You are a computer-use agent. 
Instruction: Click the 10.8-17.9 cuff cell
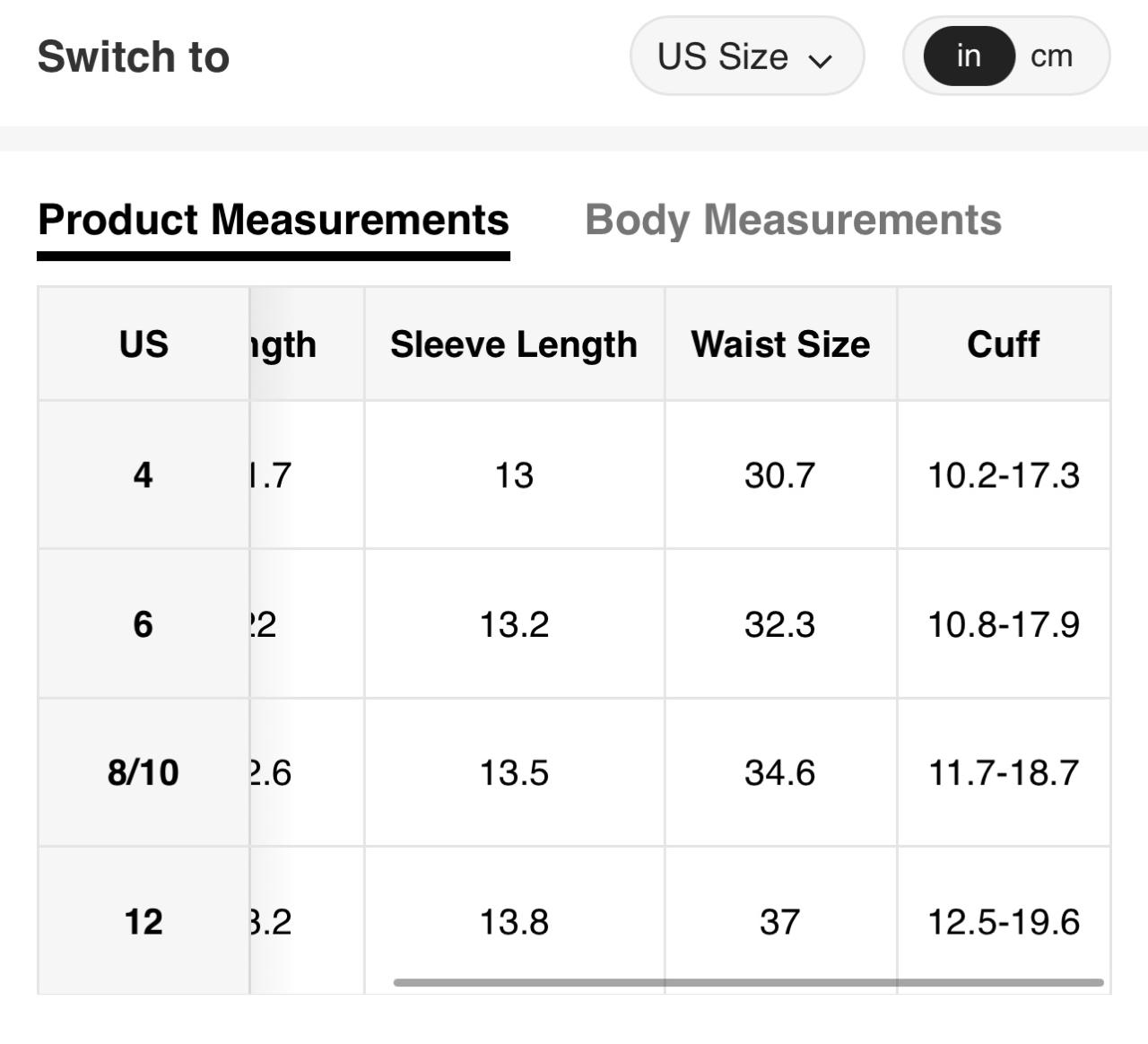pos(1003,624)
